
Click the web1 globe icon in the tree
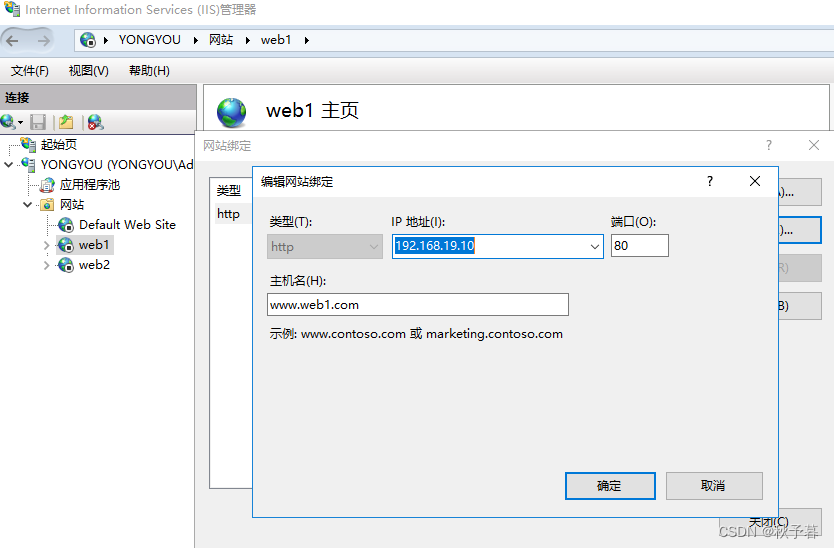coord(66,245)
